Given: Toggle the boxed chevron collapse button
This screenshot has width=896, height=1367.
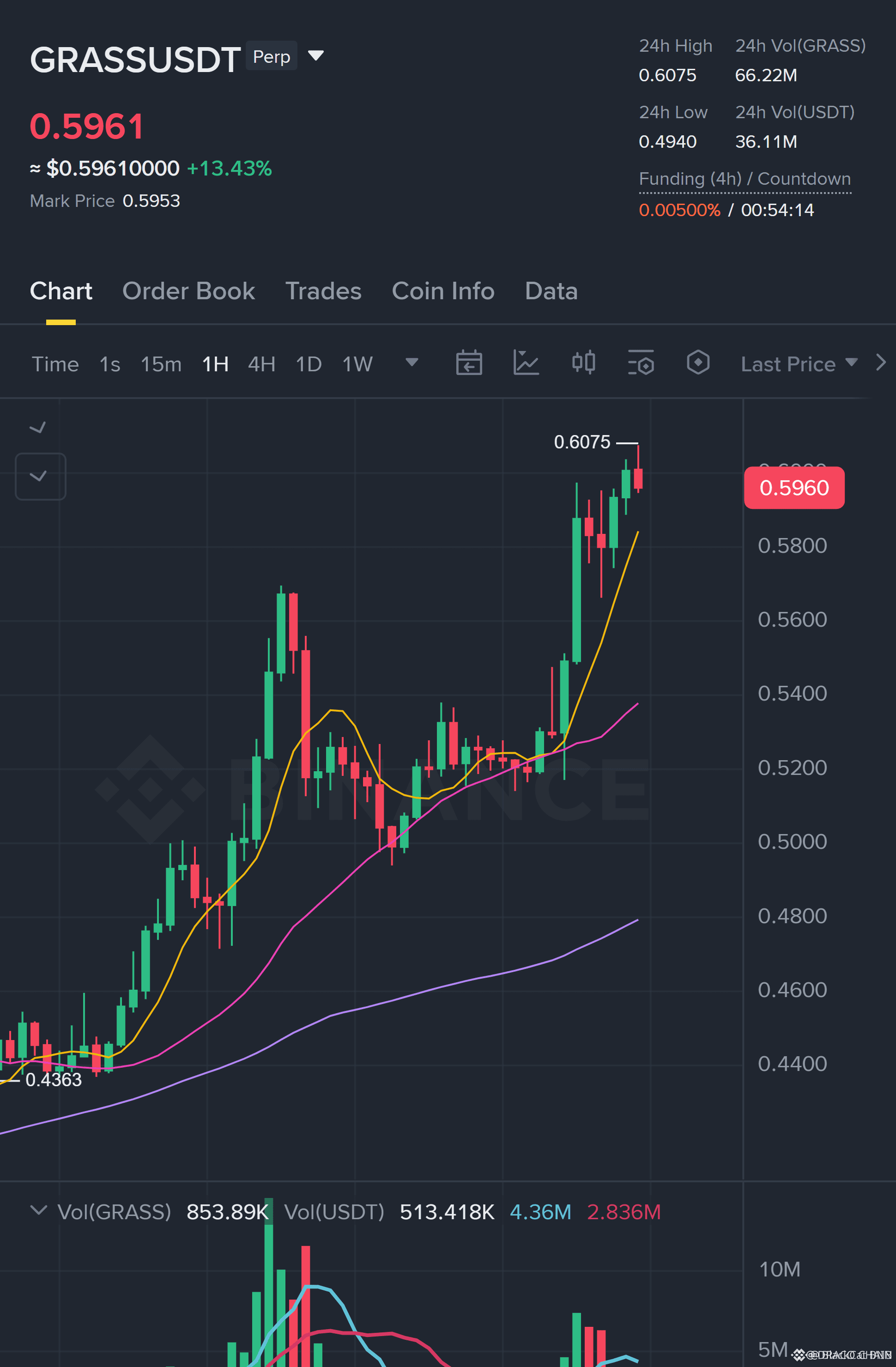Looking at the screenshot, I should tap(40, 476).
